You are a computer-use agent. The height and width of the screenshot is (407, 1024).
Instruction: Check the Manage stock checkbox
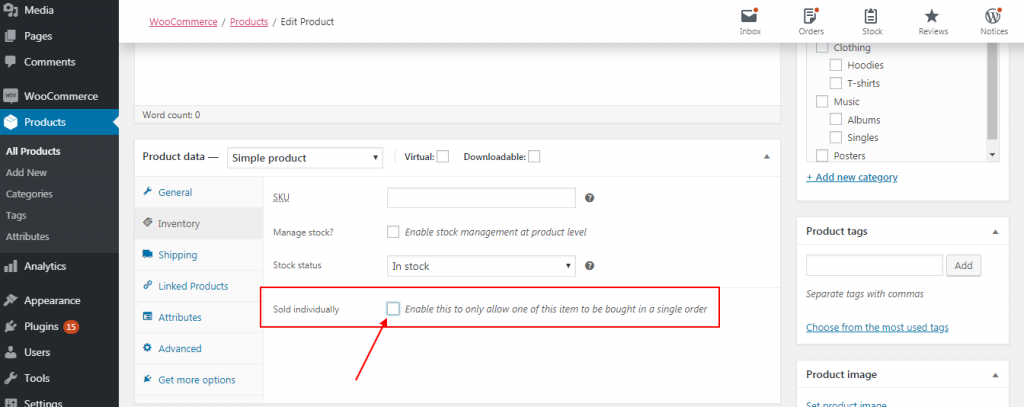(393, 231)
